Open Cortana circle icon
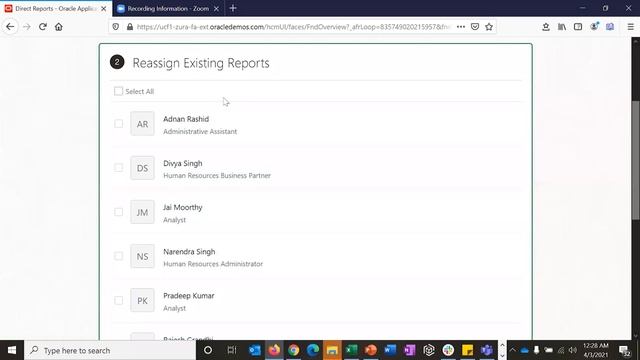The height and width of the screenshot is (360, 640). coord(208,350)
